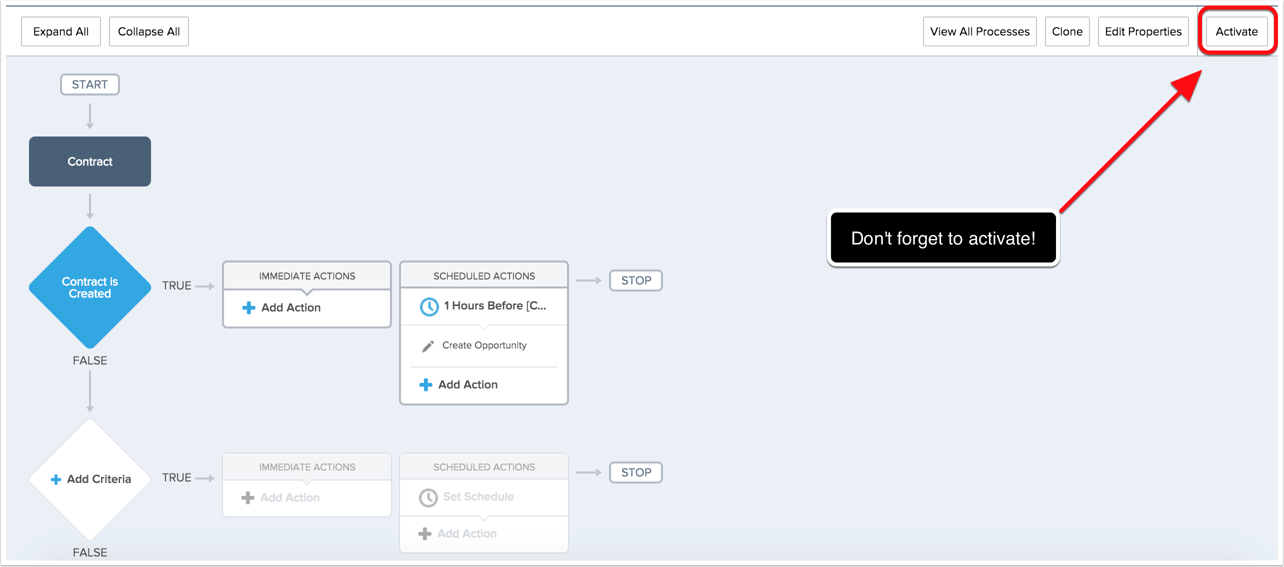The height and width of the screenshot is (567, 1284).
Task: Click STOP node after Contract is Created row
Action: (x=636, y=281)
